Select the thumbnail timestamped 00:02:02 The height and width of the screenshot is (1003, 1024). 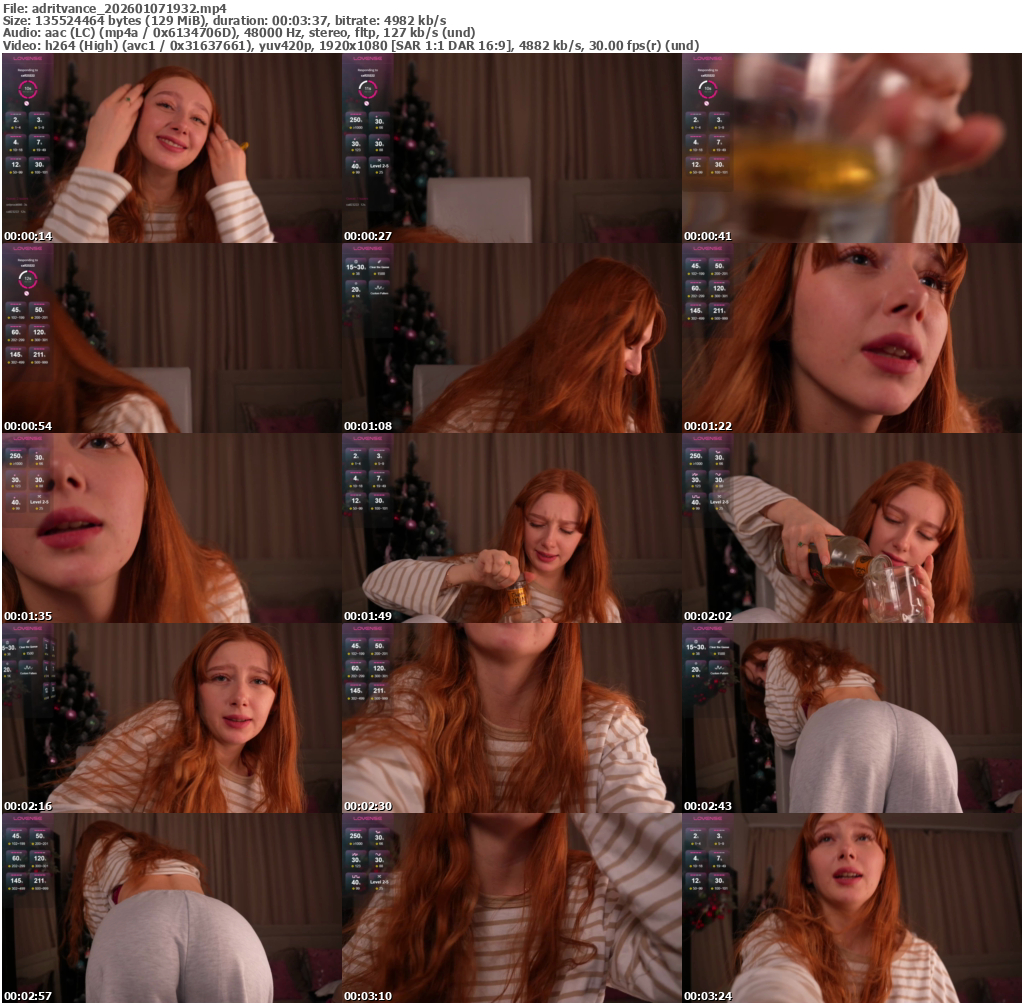(852, 528)
